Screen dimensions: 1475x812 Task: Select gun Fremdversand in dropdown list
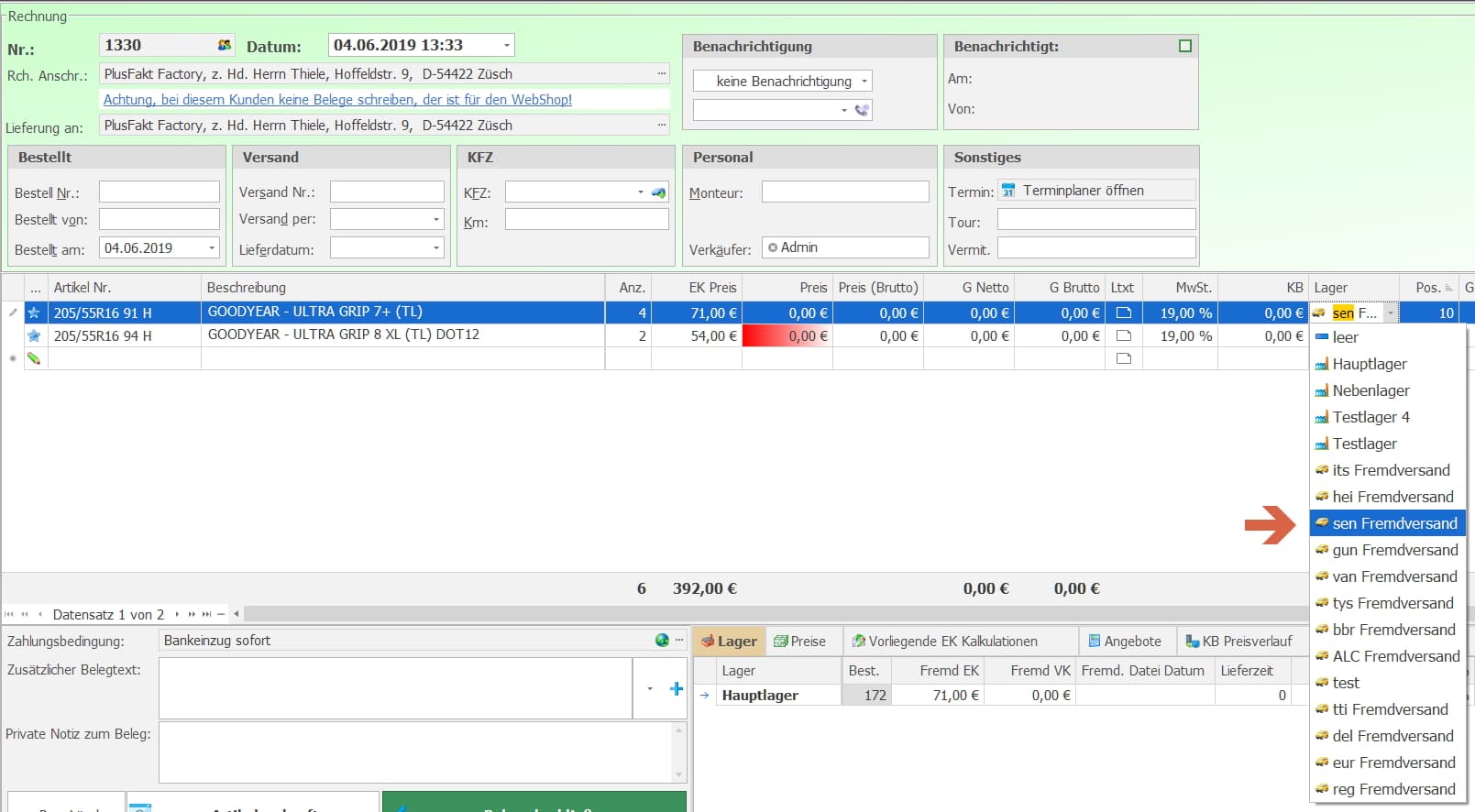pyautogui.click(x=1388, y=550)
